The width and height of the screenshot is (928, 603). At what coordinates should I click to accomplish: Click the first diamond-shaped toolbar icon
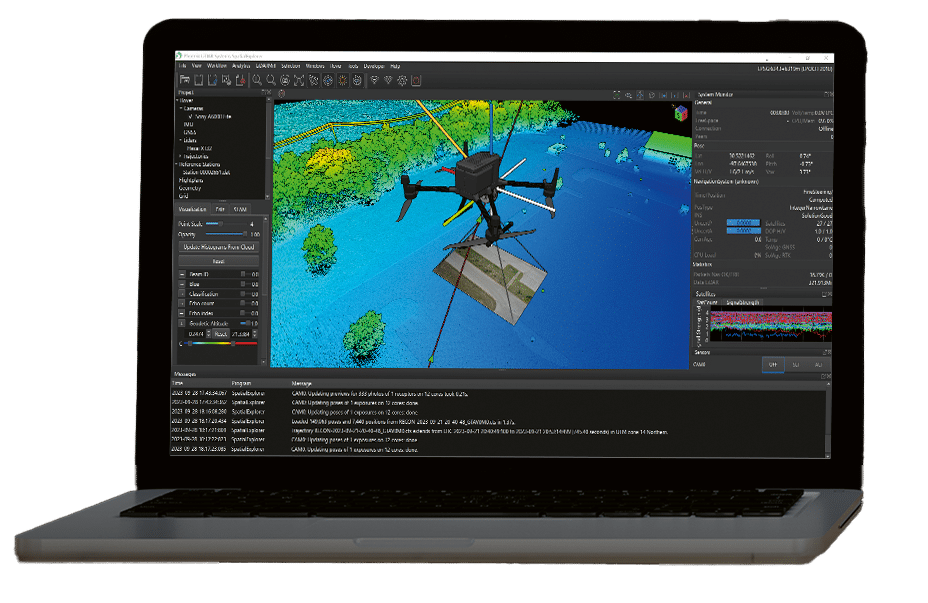[374, 80]
